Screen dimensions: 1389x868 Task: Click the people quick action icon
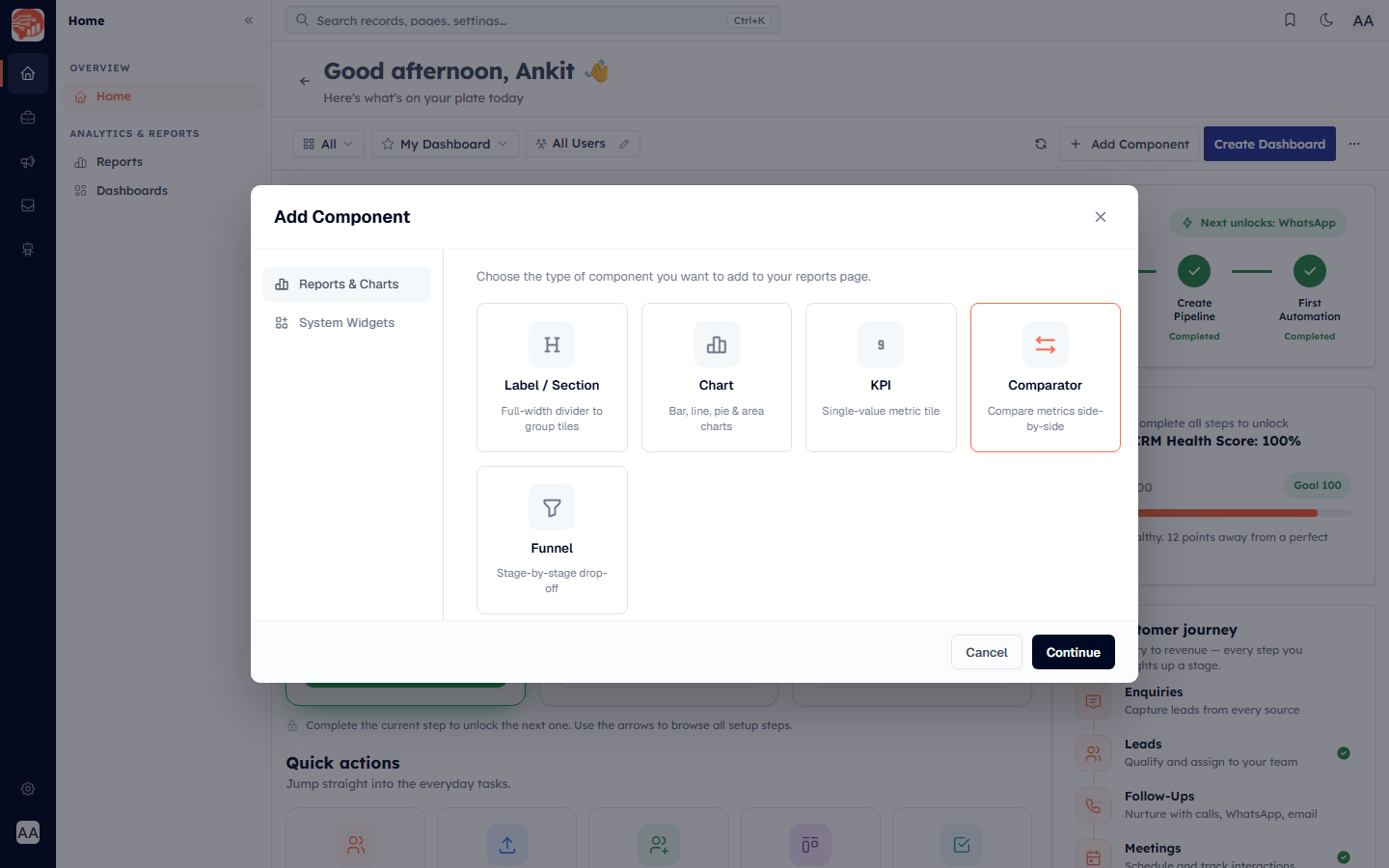(x=356, y=845)
